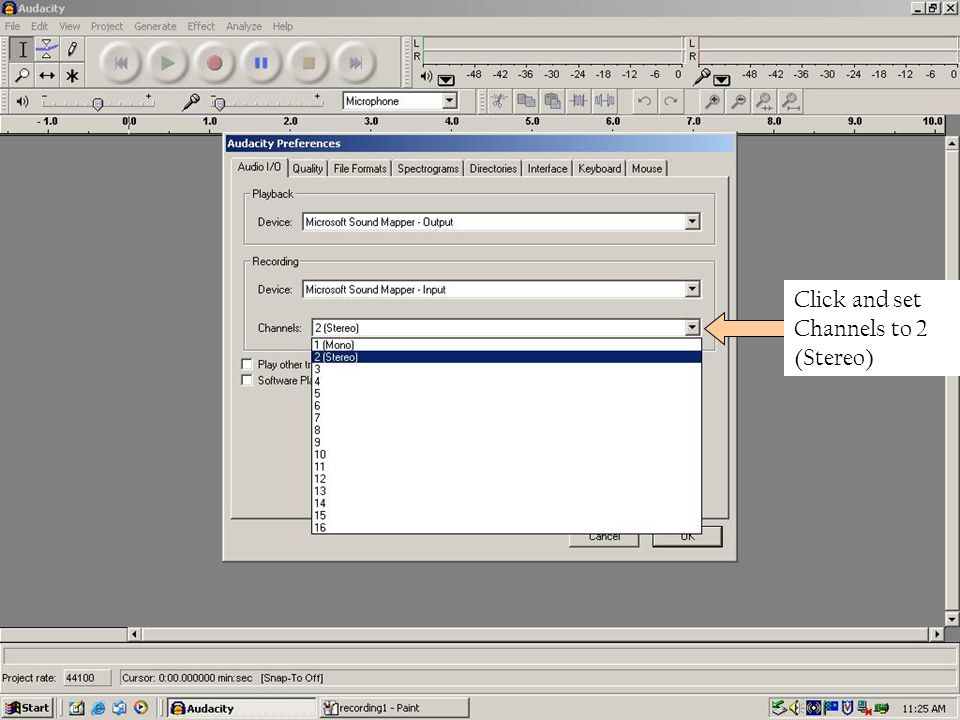Click the Windows Start button
Image resolution: width=960 pixels, height=720 pixels.
[28, 708]
